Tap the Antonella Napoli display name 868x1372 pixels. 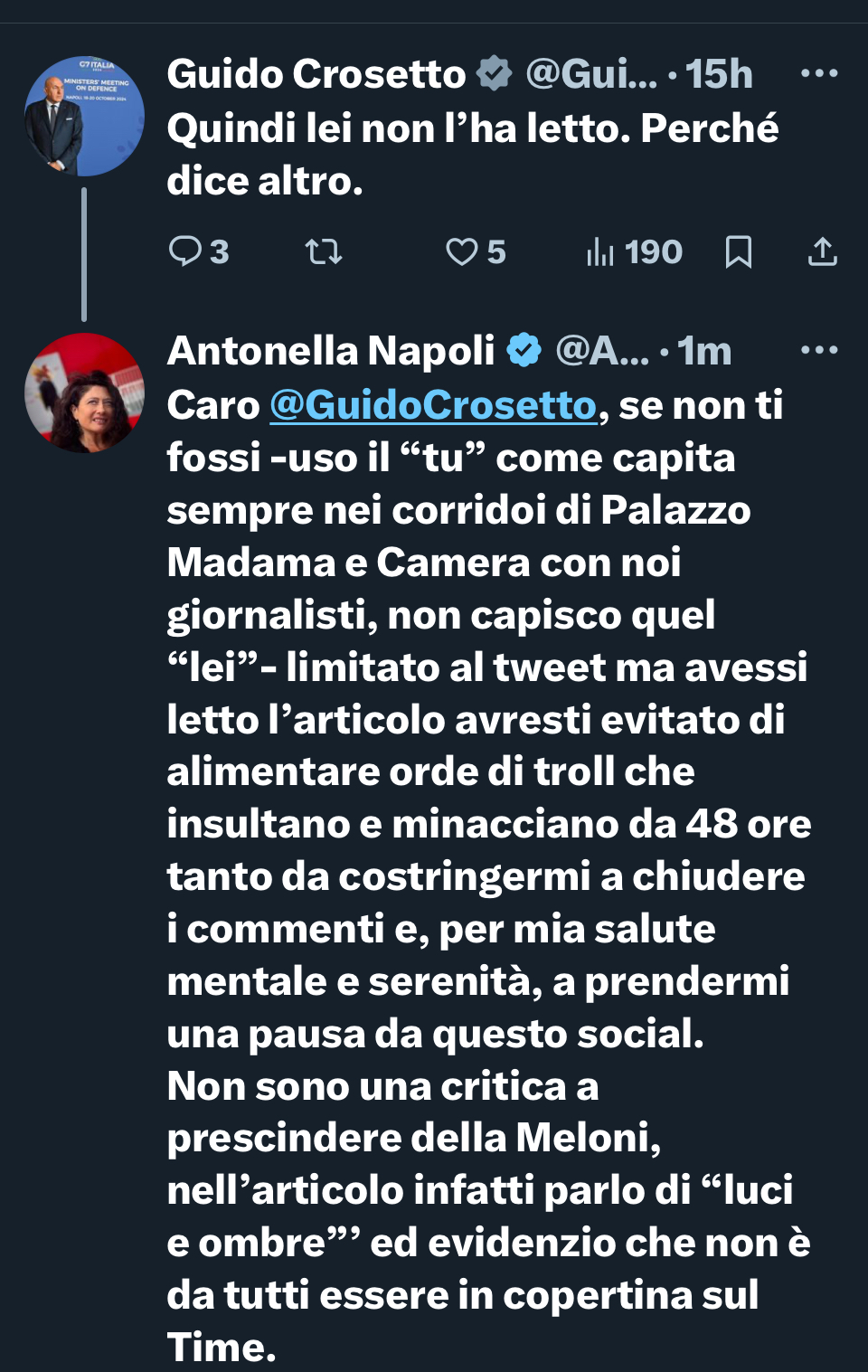point(331,351)
